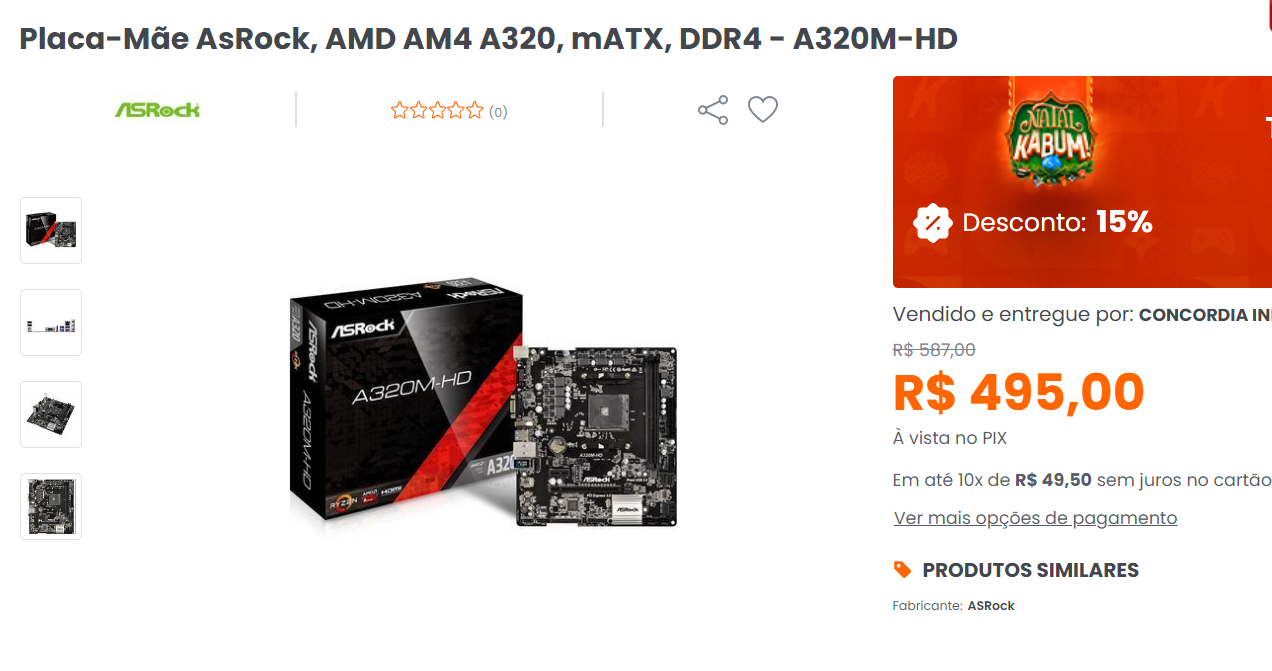Click the third rating star
This screenshot has height=671, width=1272.
(437, 111)
